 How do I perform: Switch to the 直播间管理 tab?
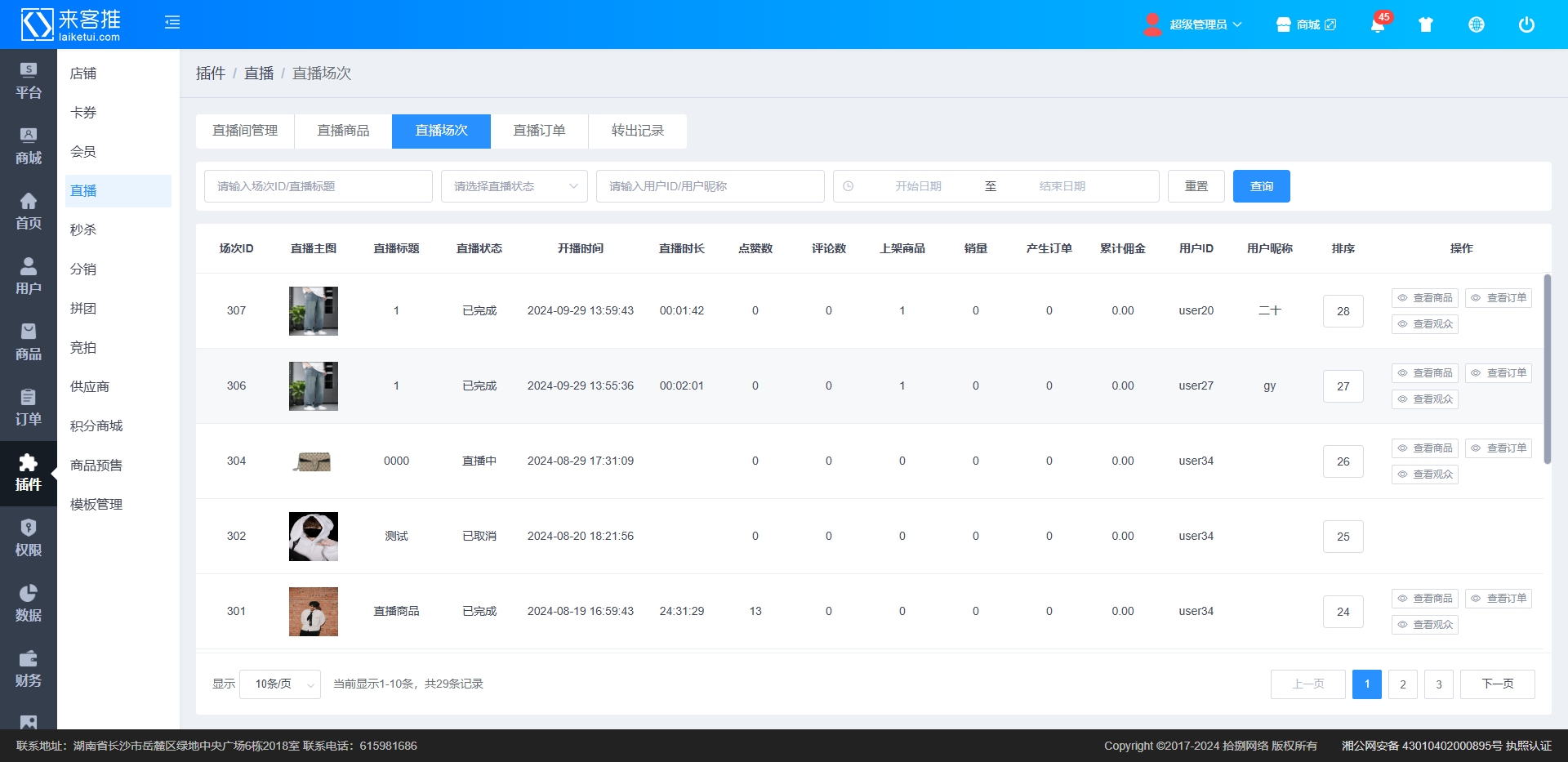click(245, 131)
